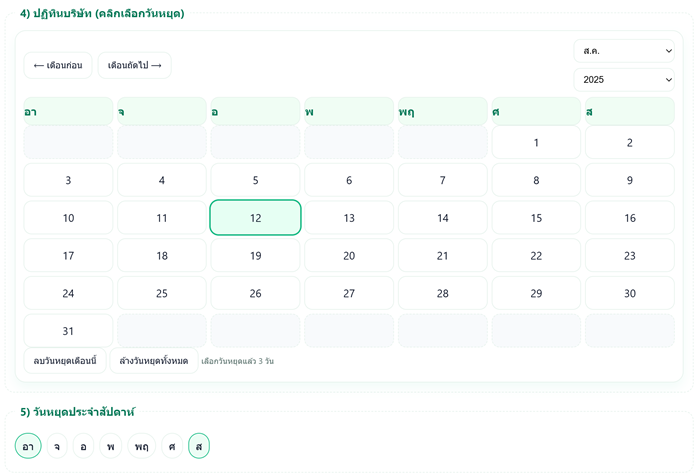This screenshot has width=700, height=476.
Task: Toggle Saturday (ส) weekly holiday
Action: tap(199, 446)
